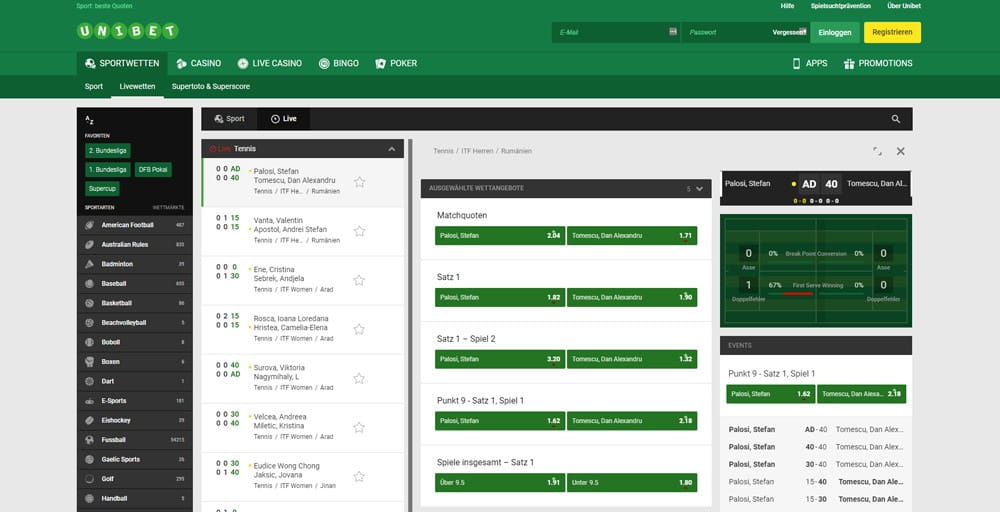Select Unter 9.5 at 1.80
The height and width of the screenshot is (512, 1000).
pyautogui.click(x=632, y=483)
